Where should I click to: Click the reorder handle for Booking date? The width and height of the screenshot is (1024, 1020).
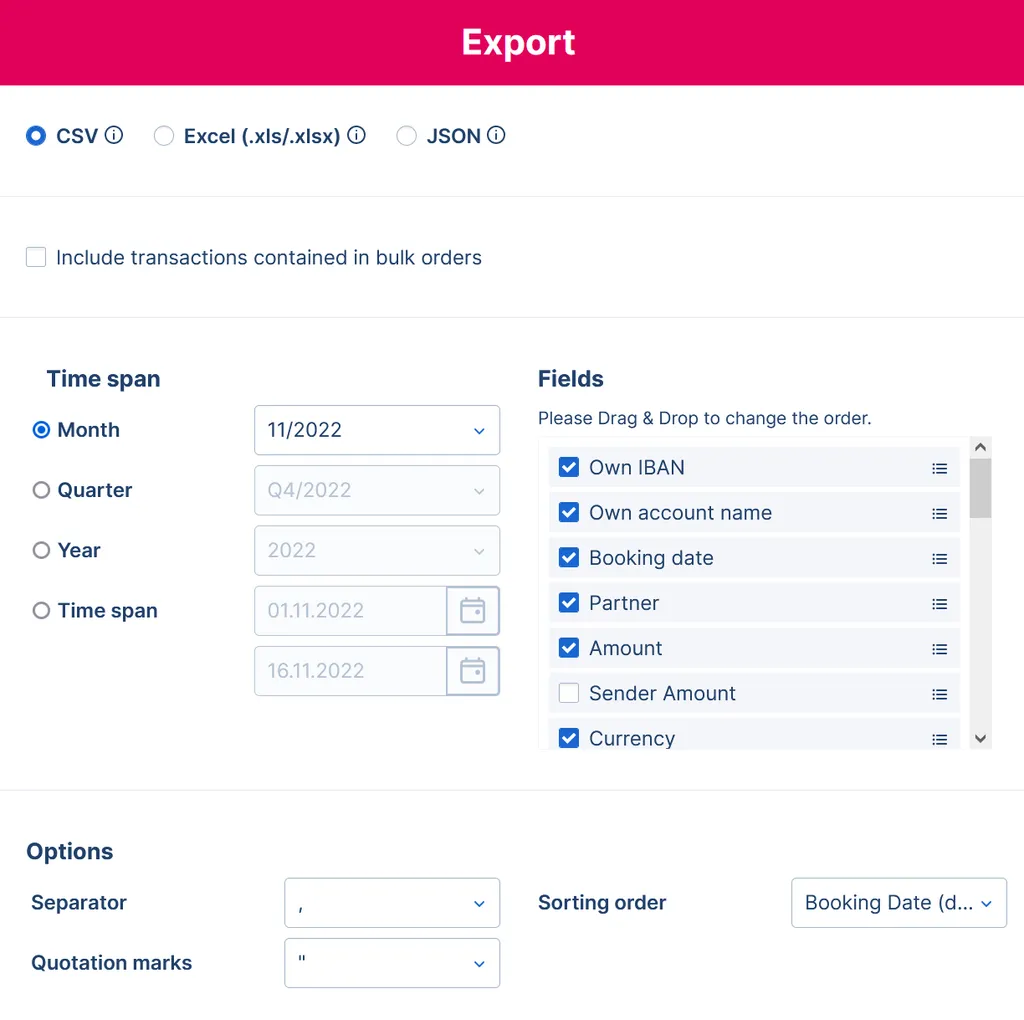[939, 559]
